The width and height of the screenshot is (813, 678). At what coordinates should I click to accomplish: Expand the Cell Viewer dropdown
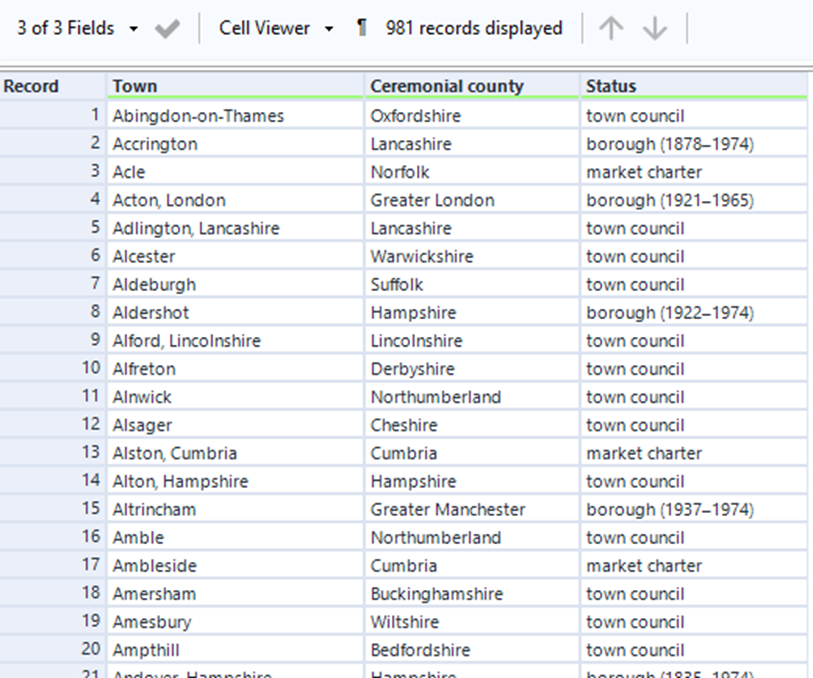276,29
